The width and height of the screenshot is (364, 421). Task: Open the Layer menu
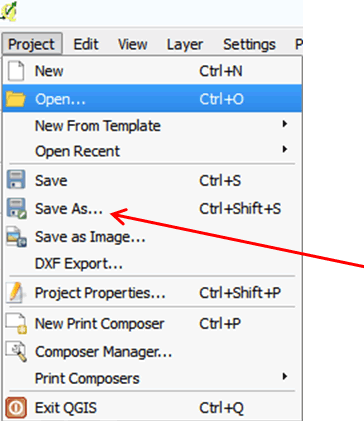point(185,44)
